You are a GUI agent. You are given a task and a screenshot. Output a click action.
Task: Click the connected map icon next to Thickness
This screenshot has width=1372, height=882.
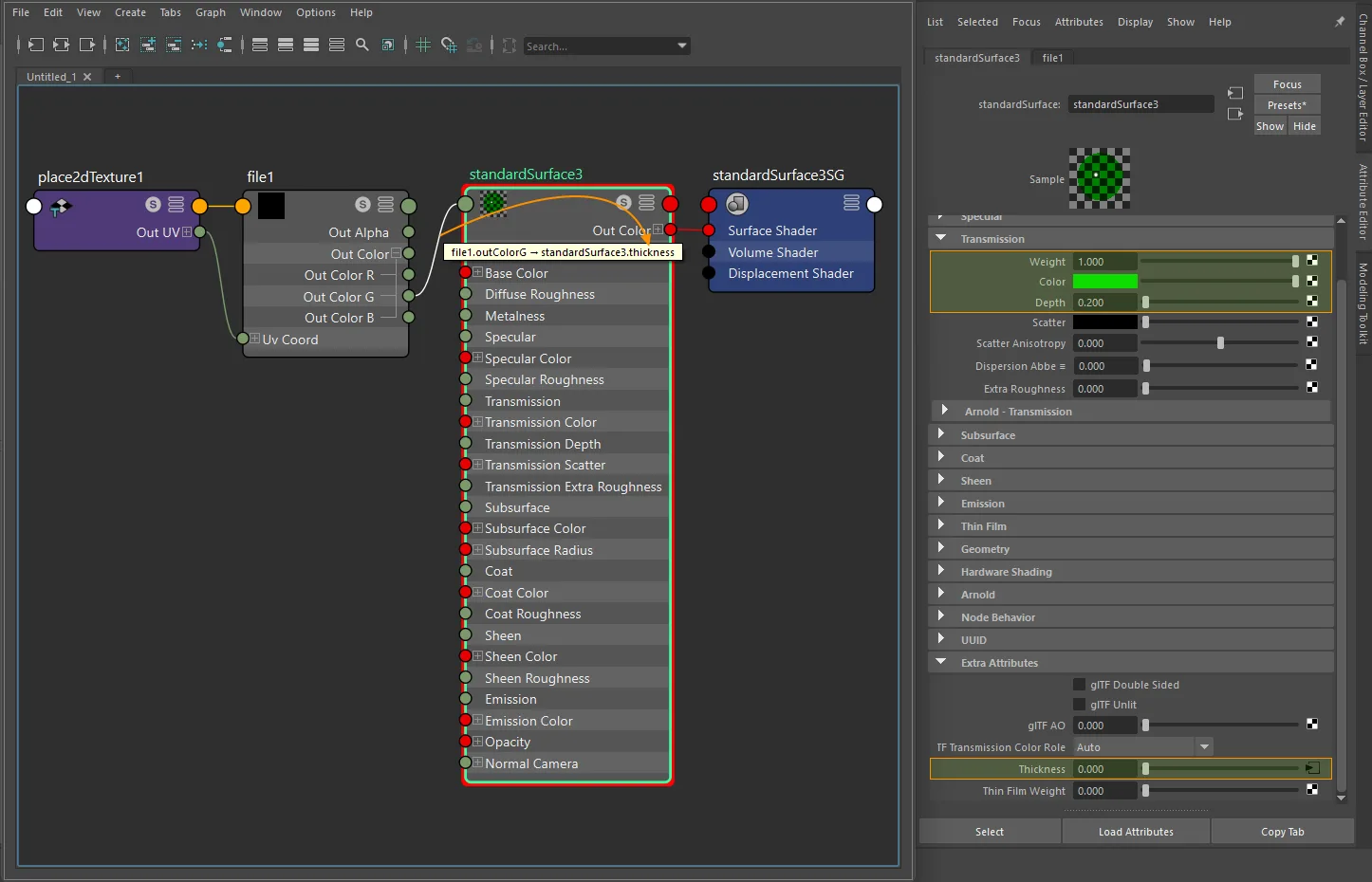click(x=1312, y=768)
